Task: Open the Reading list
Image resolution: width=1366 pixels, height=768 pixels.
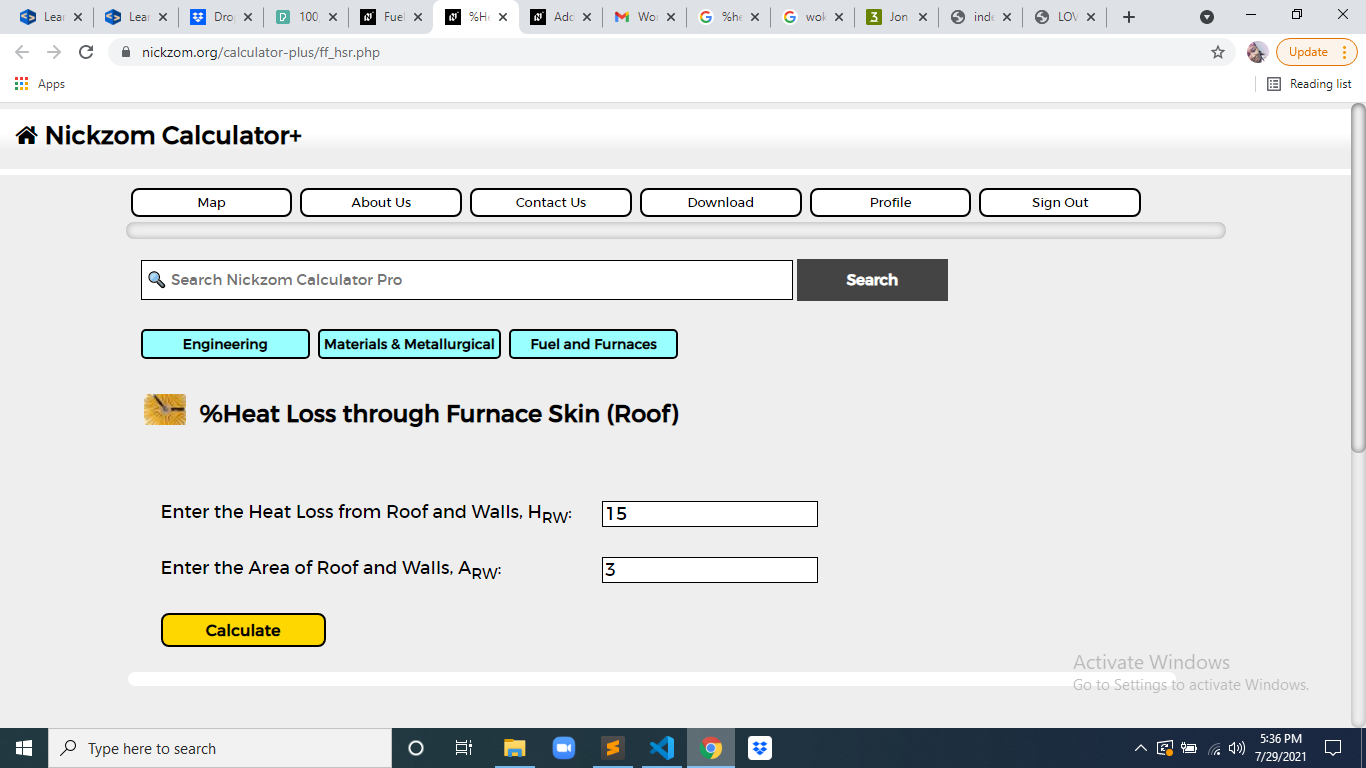Action: point(1309,84)
